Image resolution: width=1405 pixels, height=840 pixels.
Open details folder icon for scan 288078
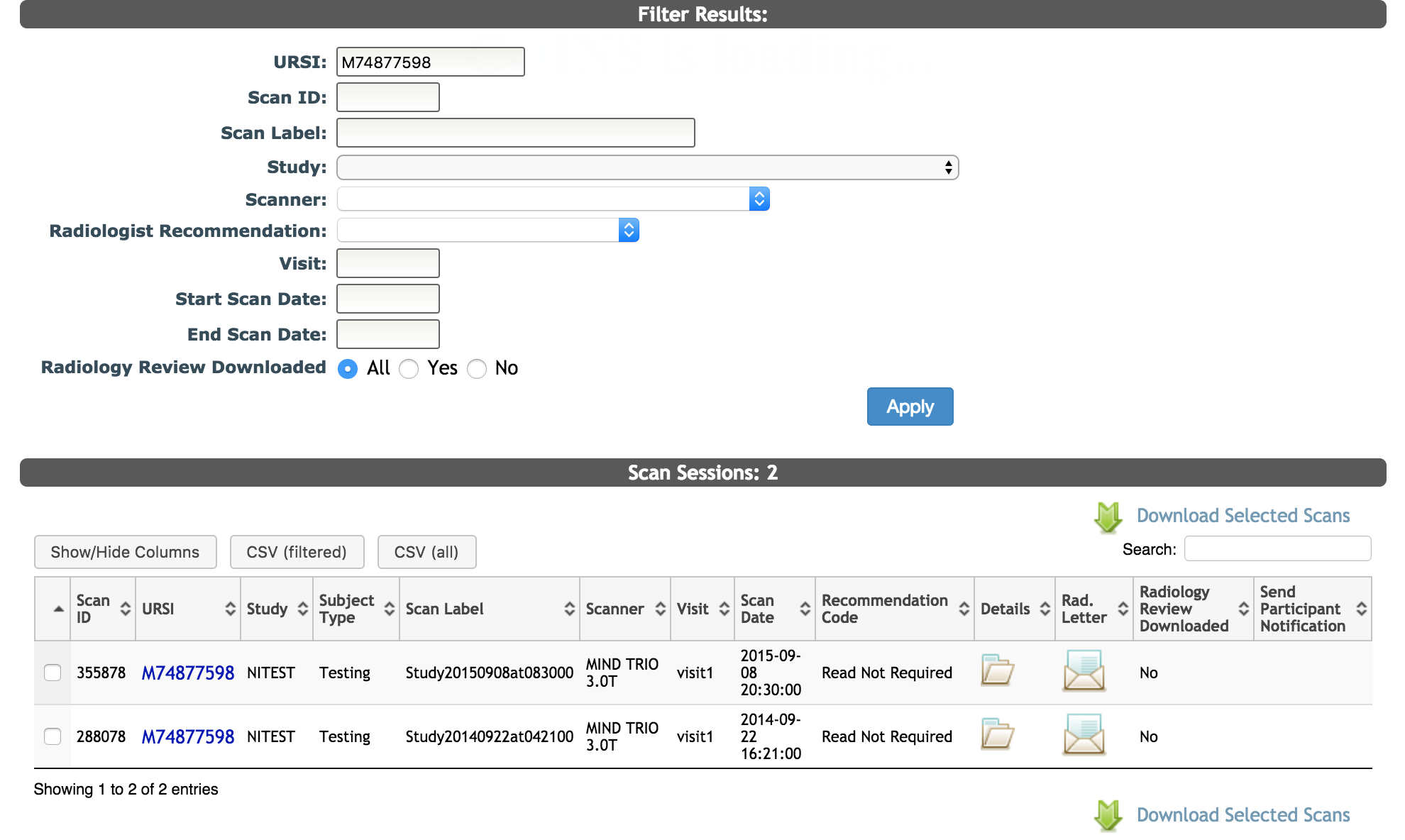(x=997, y=734)
